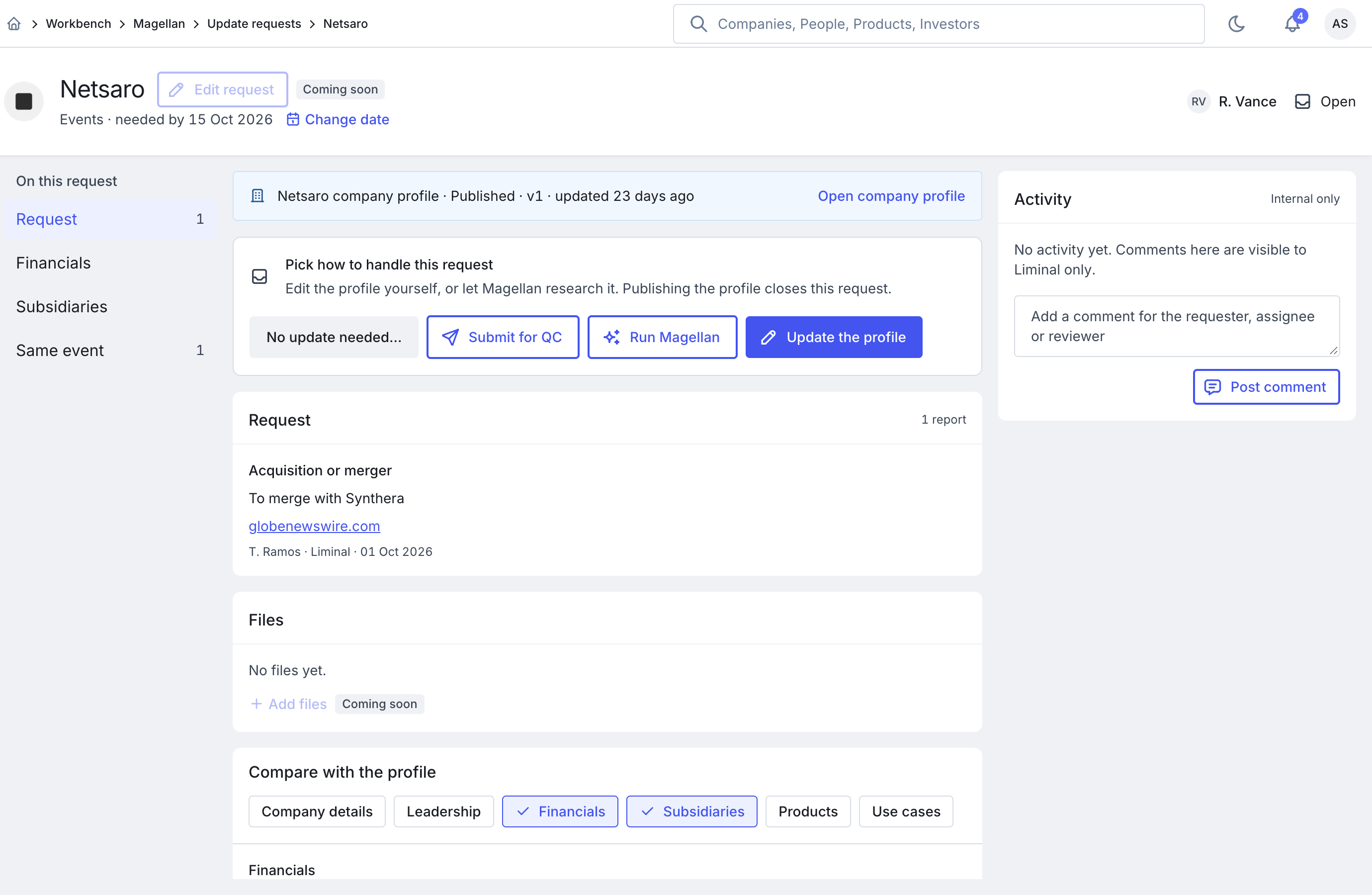Screen dimensions: 1372x895
Task: Click the building icon in profile banner
Action: [x=257, y=196]
